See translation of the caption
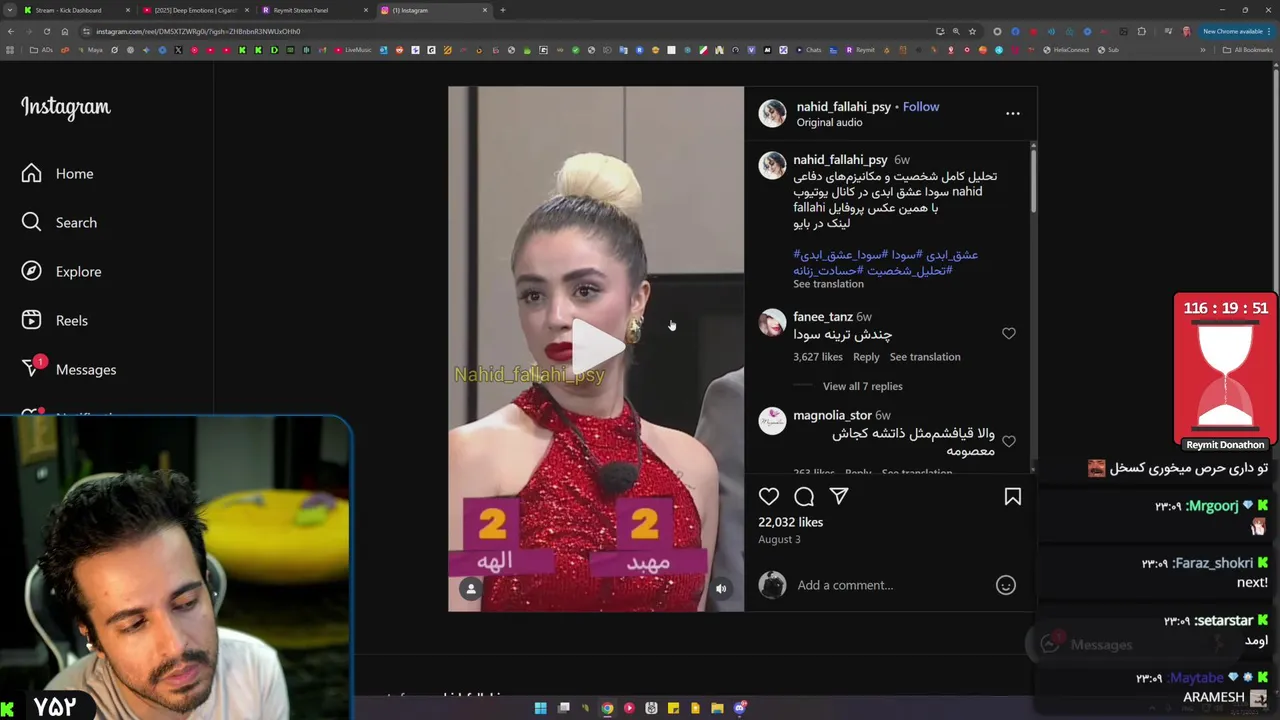Image resolution: width=1280 pixels, height=720 pixels. click(828, 284)
